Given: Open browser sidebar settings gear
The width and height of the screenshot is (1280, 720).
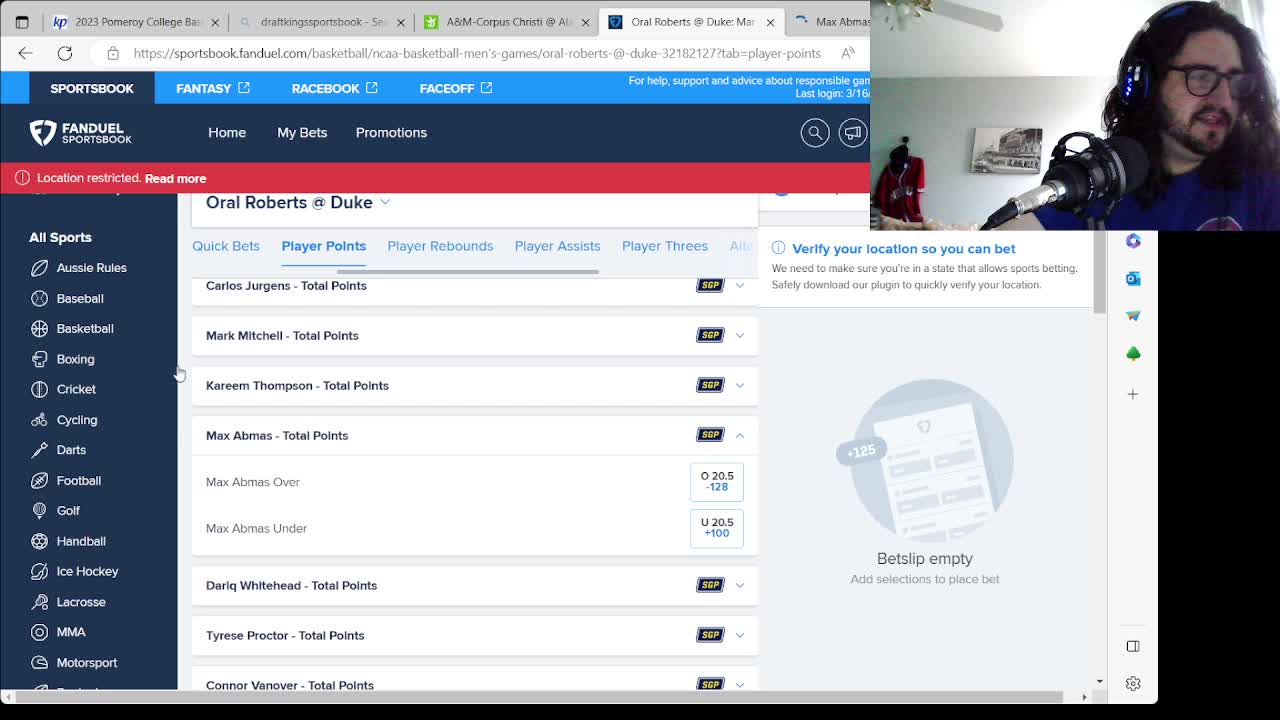Looking at the screenshot, I should coord(1133,684).
